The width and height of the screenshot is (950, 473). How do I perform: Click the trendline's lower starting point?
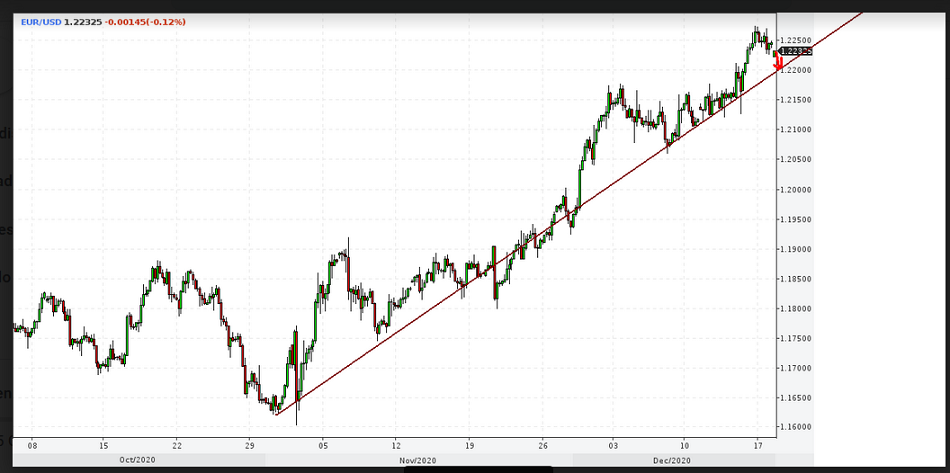pyautogui.click(x=277, y=413)
